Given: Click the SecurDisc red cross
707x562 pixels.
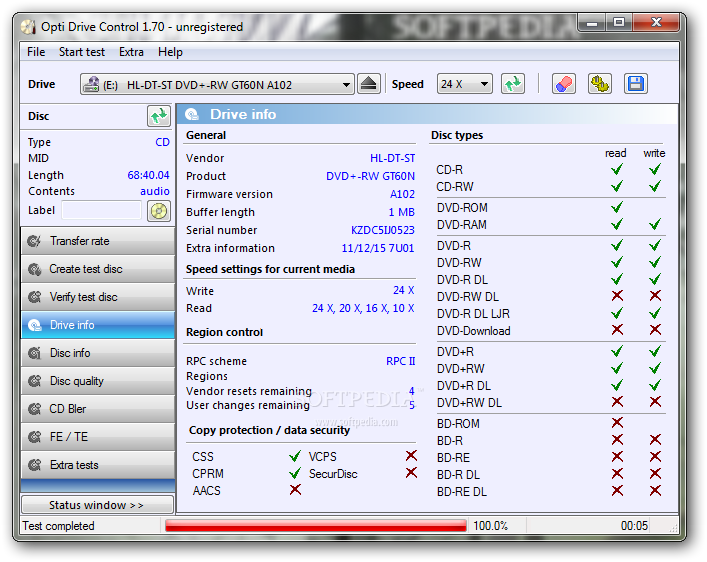Looking at the screenshot, I should 411,473.
